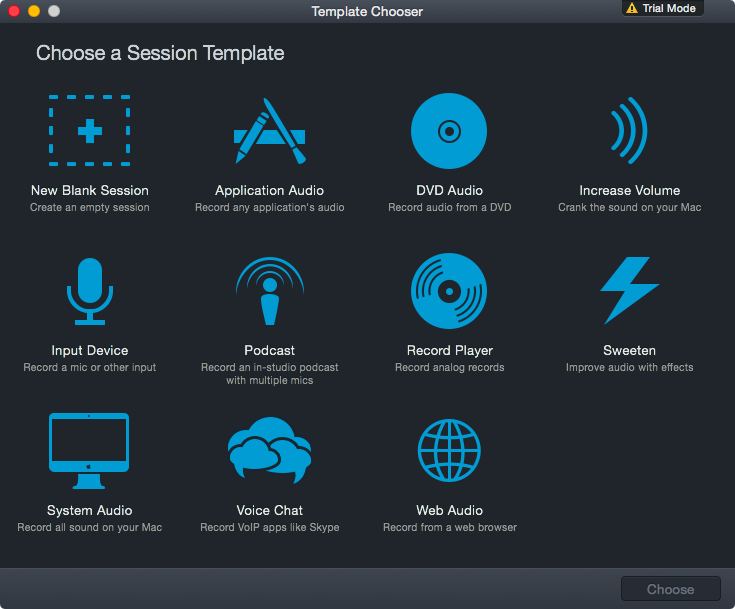Choose the Increase Volume sound waves icon
Viewport: 735px width, 609px height.
629,131
